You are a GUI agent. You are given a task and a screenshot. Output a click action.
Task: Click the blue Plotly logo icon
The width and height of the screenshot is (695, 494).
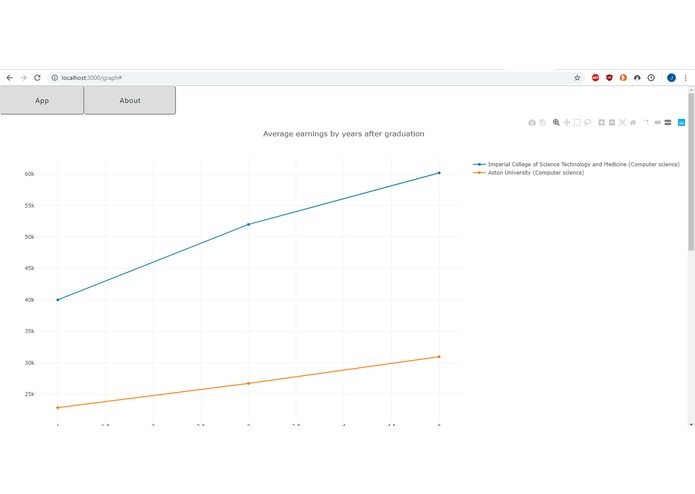point(682,122)
